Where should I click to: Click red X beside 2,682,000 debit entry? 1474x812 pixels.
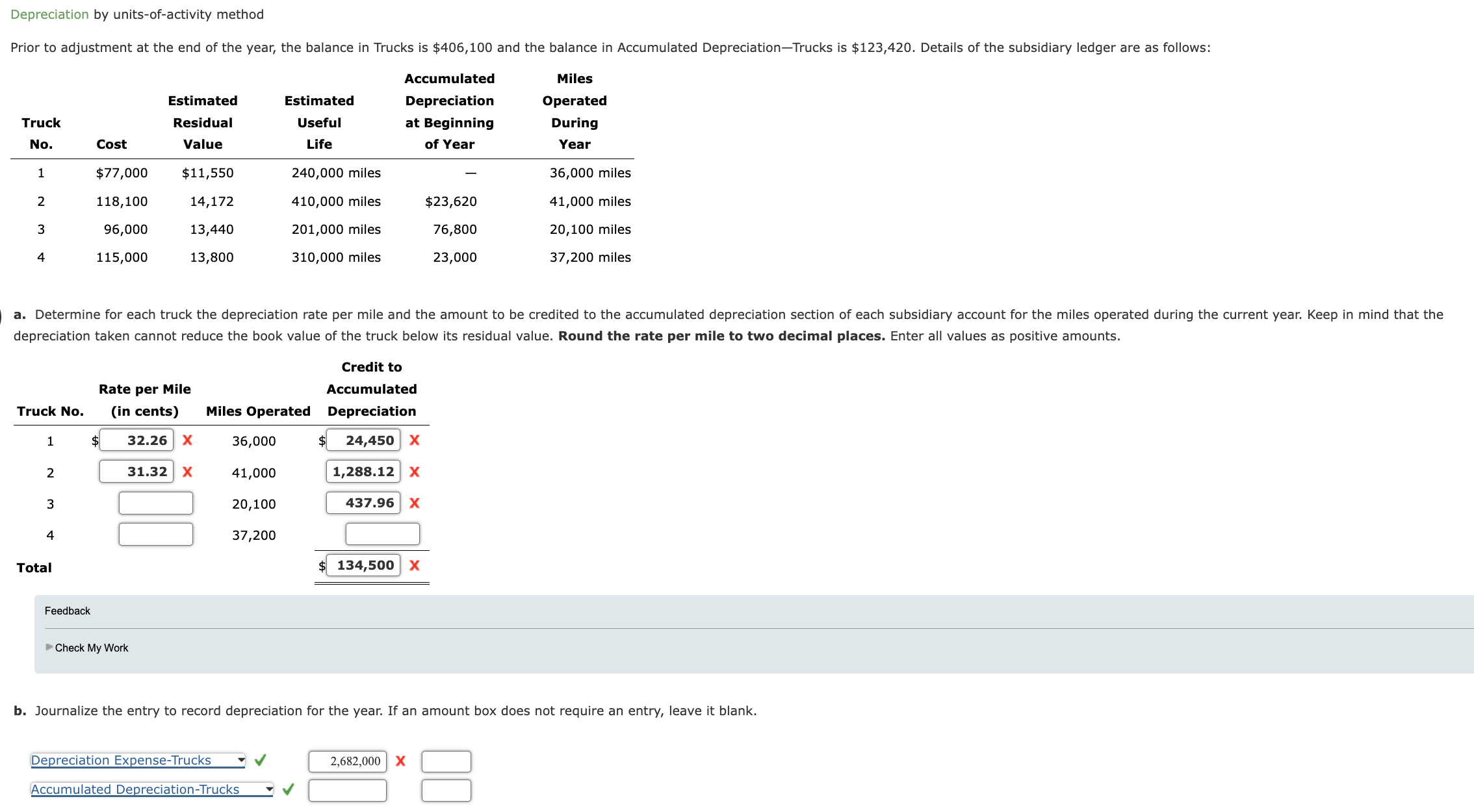tap(400, 761)
